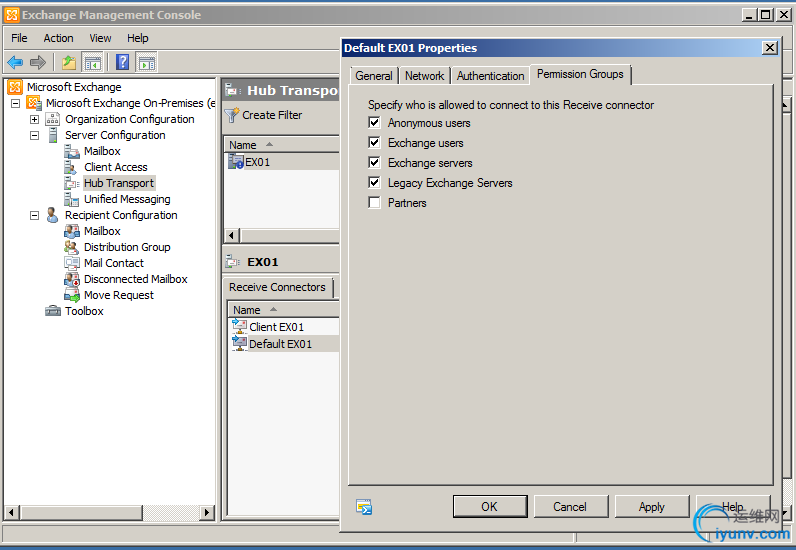Open the Help menu
Viewport: 796px width, 550px height.
(138, 38)
